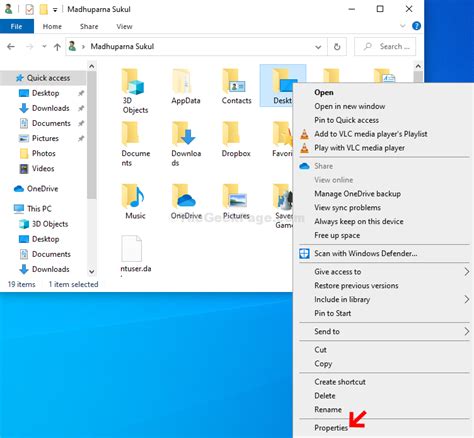The image size is (474, 438).
Task: Open the address bar history dropdown
Action: pos(318,47)
